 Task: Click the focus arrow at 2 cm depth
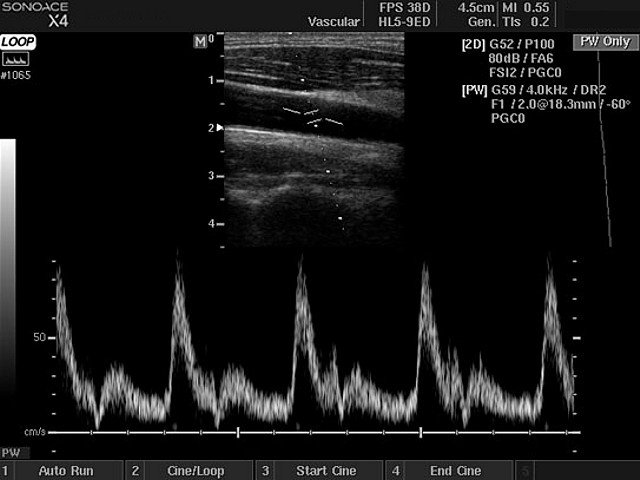[x=220, y=128]
